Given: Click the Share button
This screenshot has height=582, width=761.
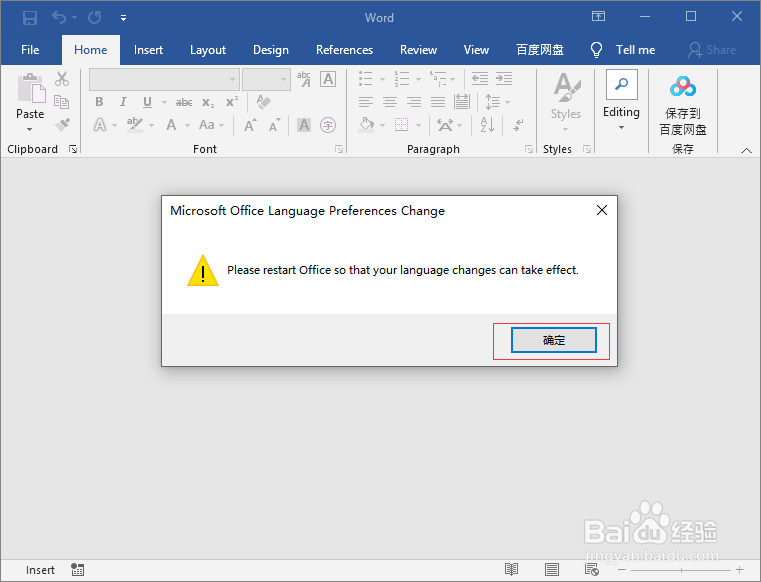Looking at the screenshot, I should click(x=712, y=50).
